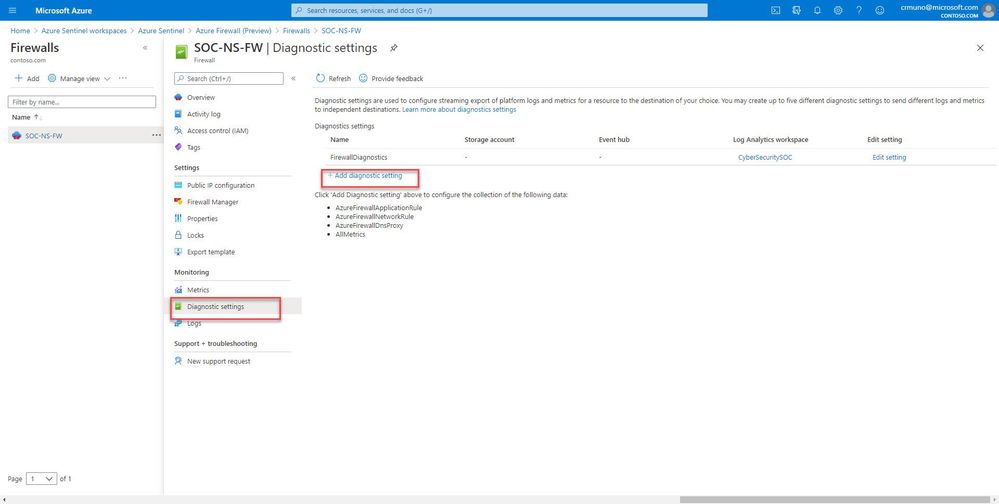Go to Azure Firewall (Preview) breadcrumb

233,31
